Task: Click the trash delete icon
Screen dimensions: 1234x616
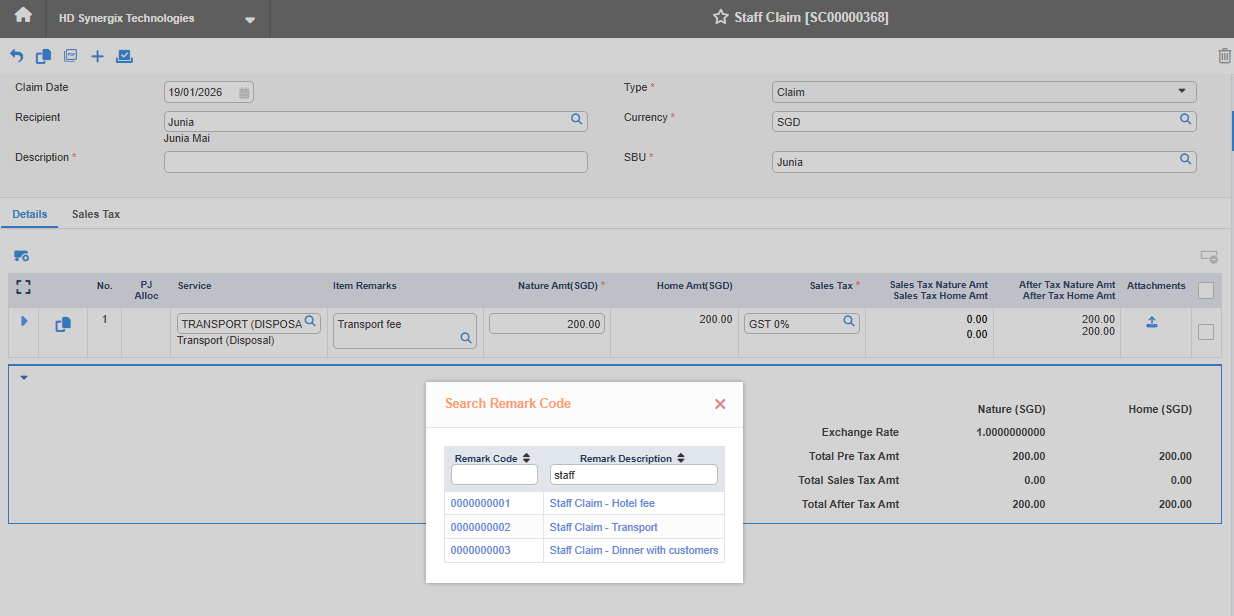Action: 1224,56
